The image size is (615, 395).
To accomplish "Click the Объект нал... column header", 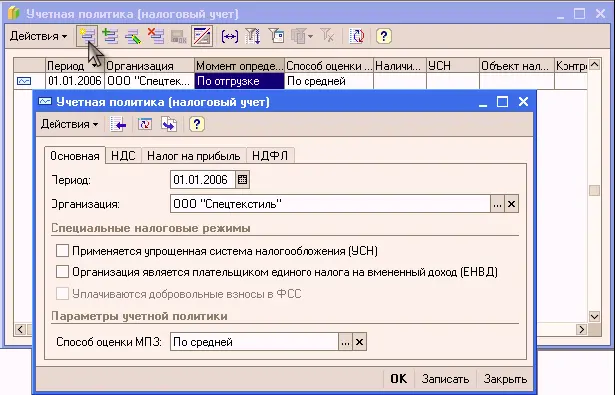I will pyautogui.click(x=517, y=66).
